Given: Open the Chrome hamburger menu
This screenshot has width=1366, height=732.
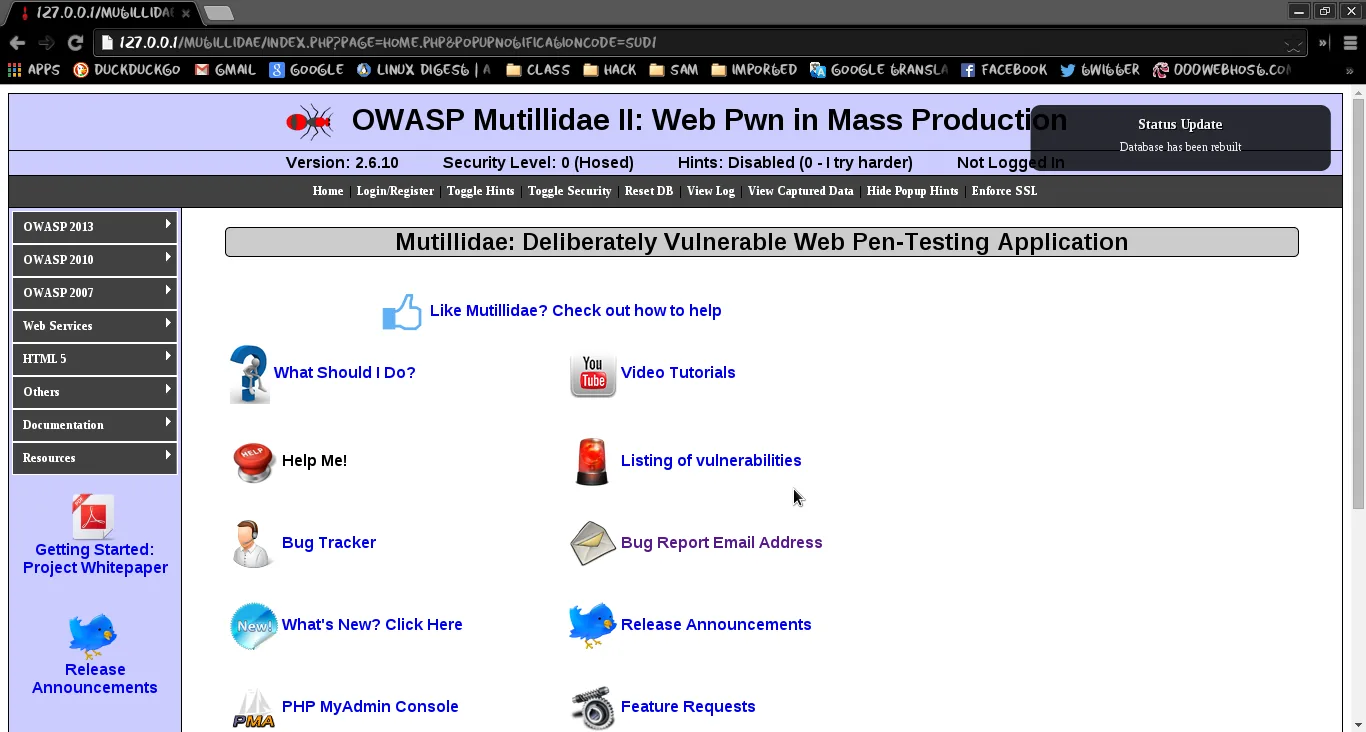Looking at the screenshot, I should (1350, 43).
